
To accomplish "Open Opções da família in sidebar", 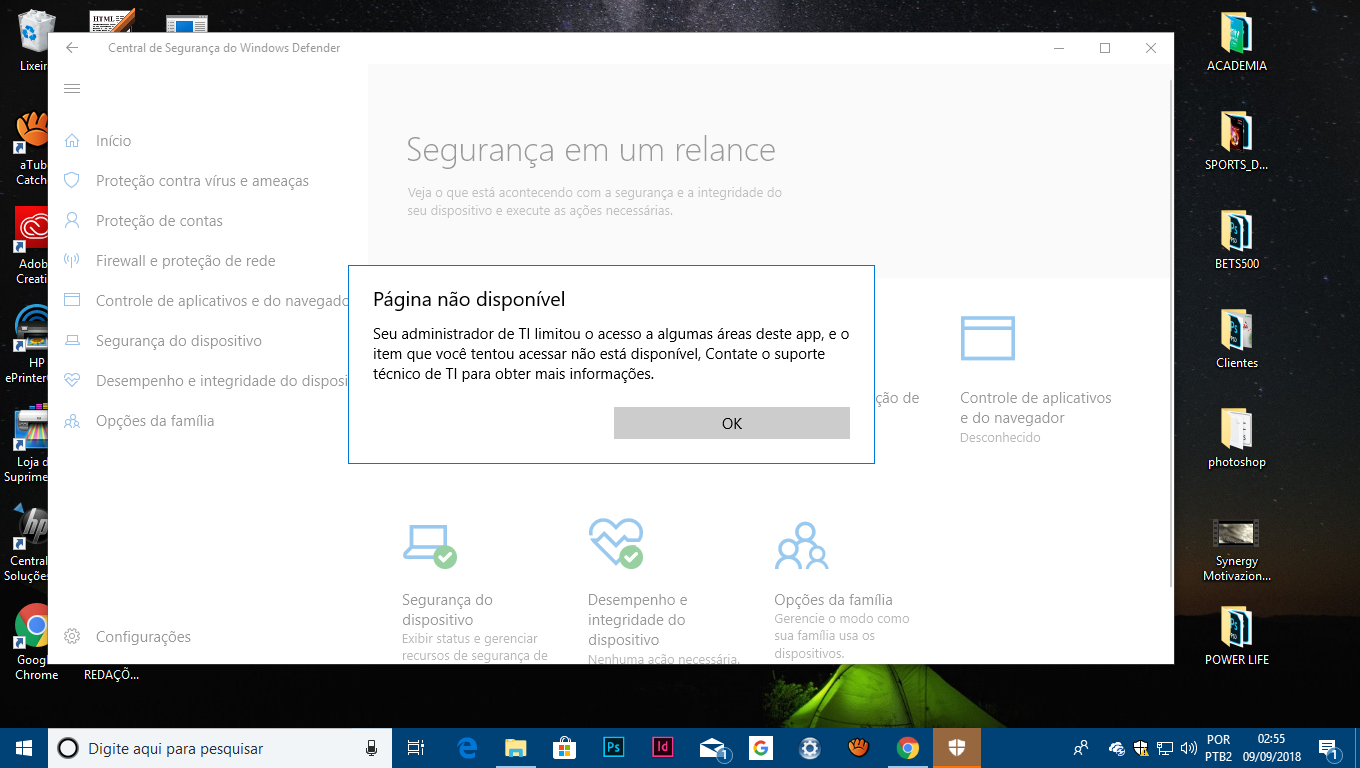I will [155, 421].
